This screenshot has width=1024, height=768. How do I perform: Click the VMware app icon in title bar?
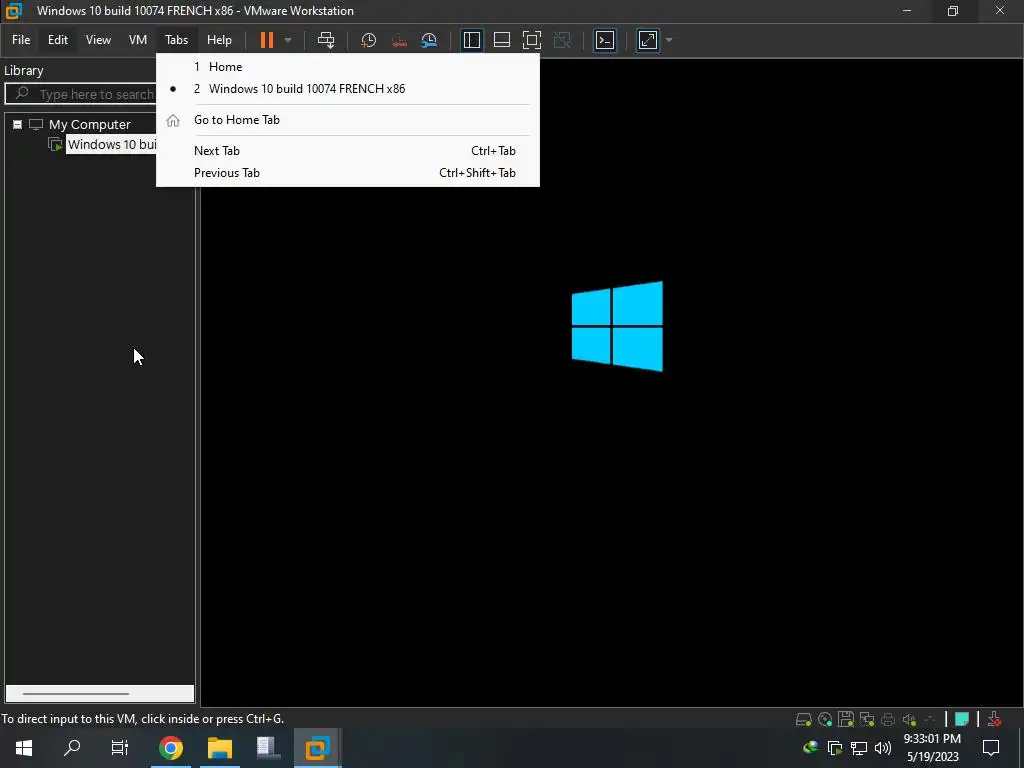click(x=14, y=10)
